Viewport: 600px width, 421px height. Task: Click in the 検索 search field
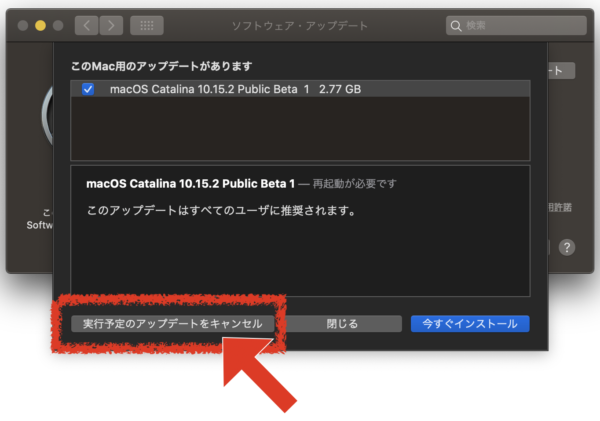[x=516, y=26]
